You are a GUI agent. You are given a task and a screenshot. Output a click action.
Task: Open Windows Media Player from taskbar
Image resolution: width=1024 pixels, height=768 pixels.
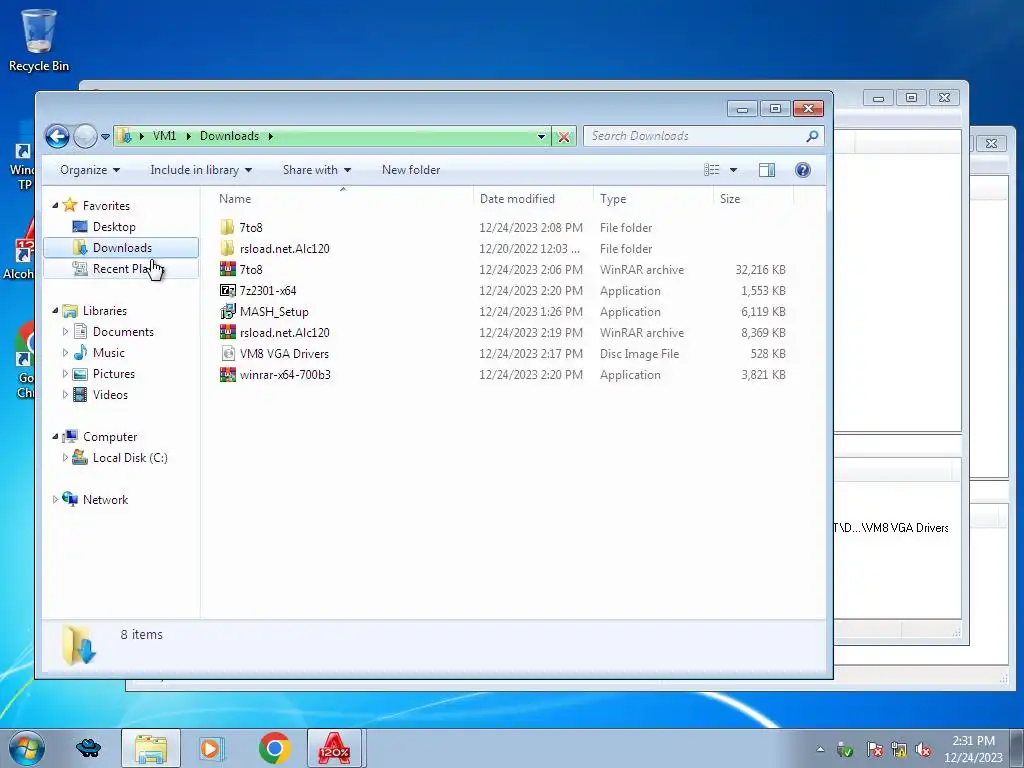pos(212,748)
